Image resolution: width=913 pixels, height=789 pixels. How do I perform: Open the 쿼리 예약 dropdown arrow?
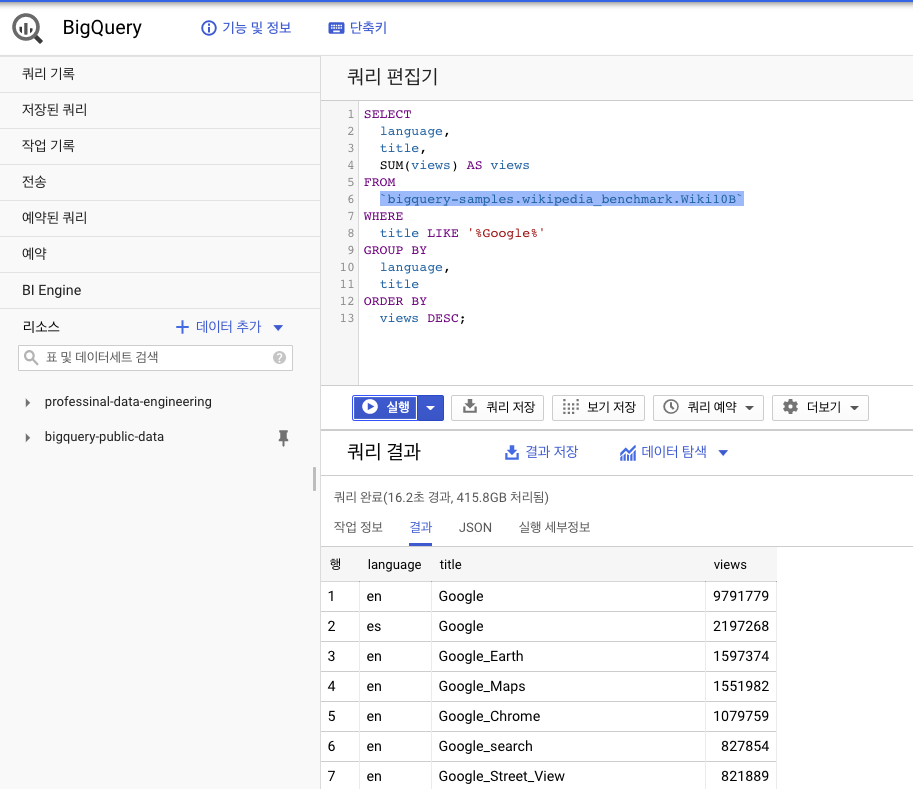(749, 408)
